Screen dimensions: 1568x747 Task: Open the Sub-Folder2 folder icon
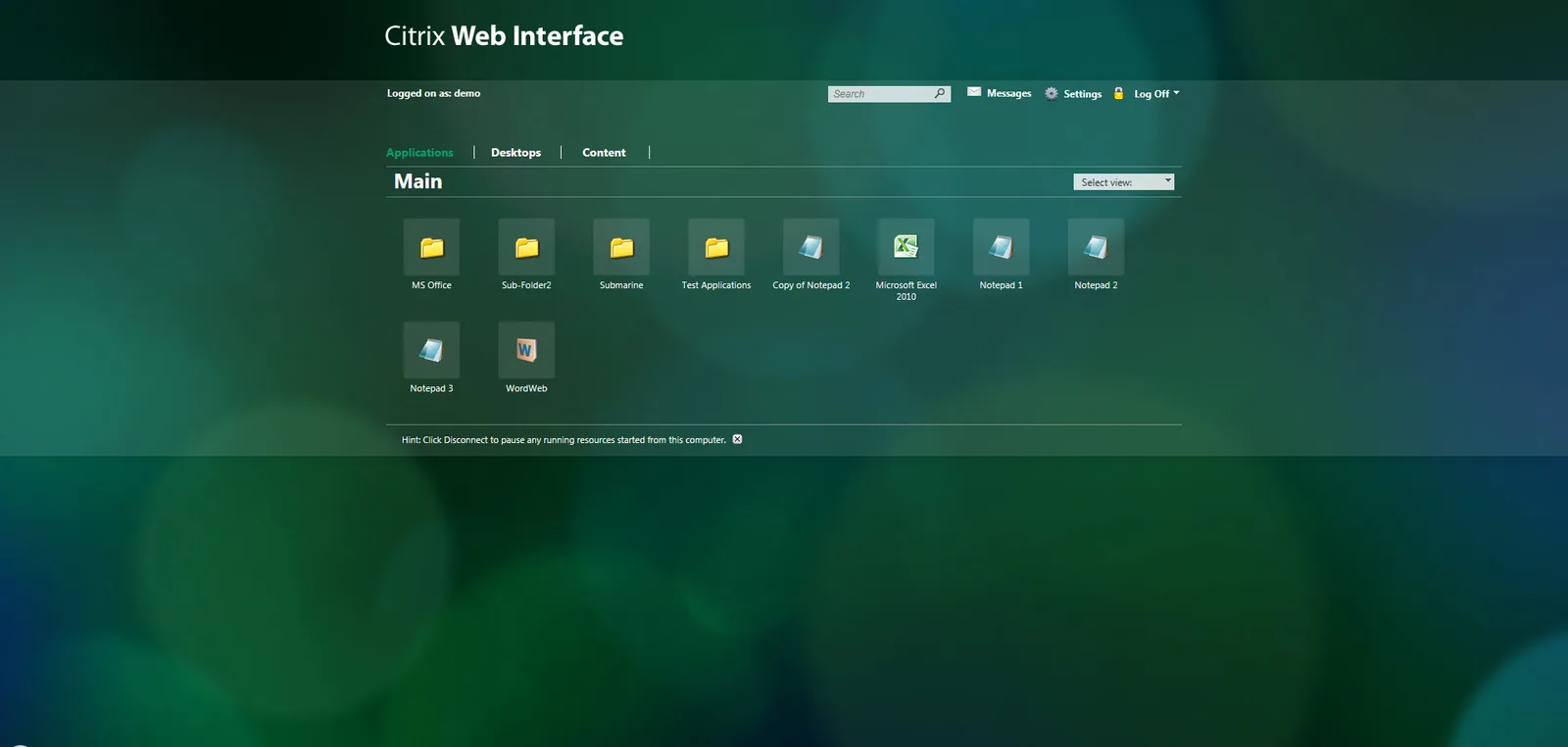click(x=526, y=247)
